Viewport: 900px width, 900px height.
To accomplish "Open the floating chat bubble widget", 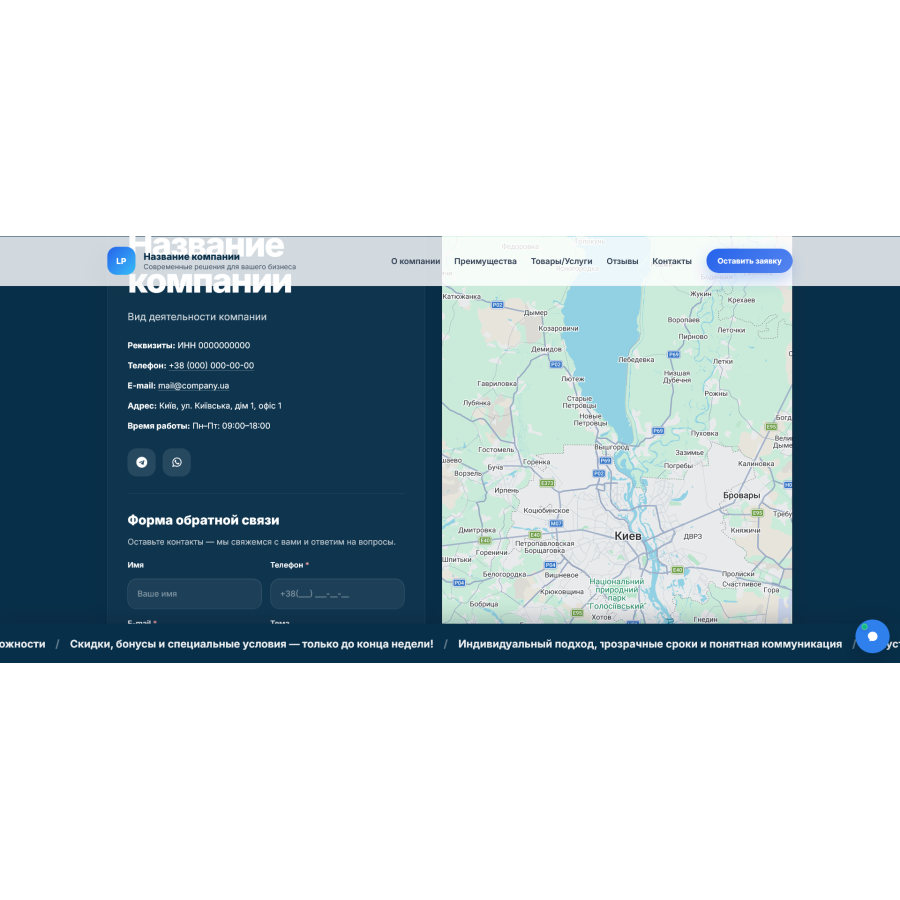I will 872,636.
